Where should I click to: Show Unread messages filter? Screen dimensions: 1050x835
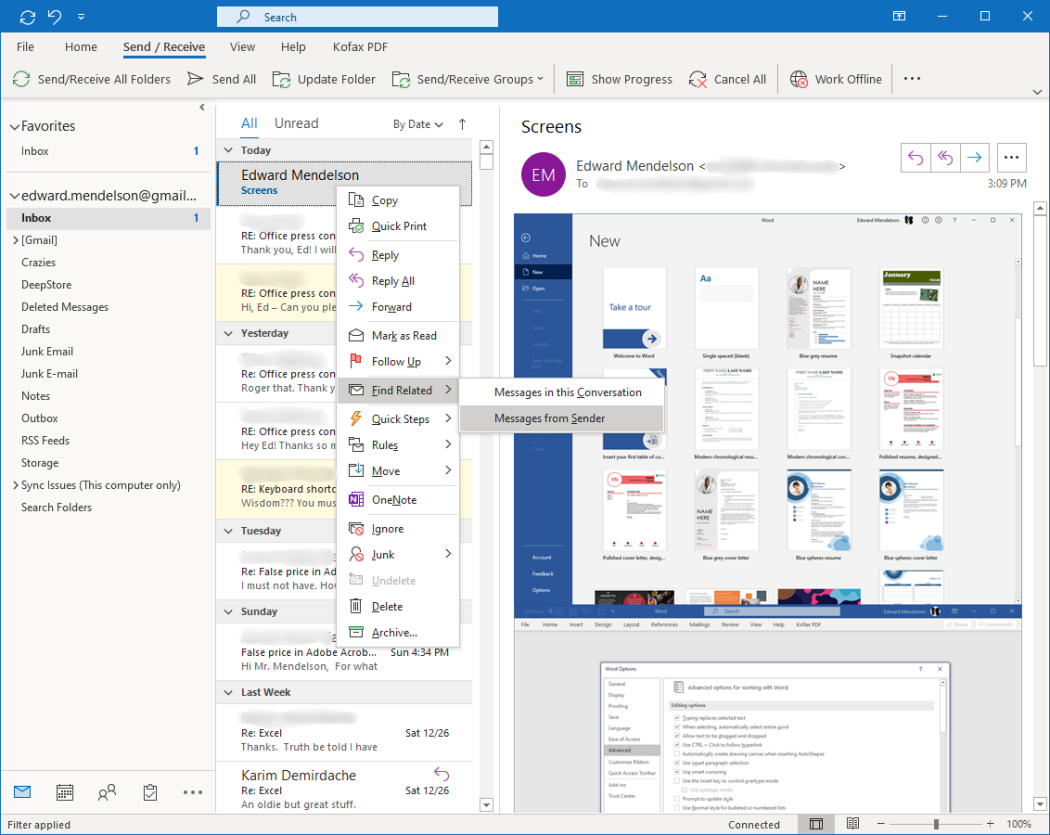297,123
